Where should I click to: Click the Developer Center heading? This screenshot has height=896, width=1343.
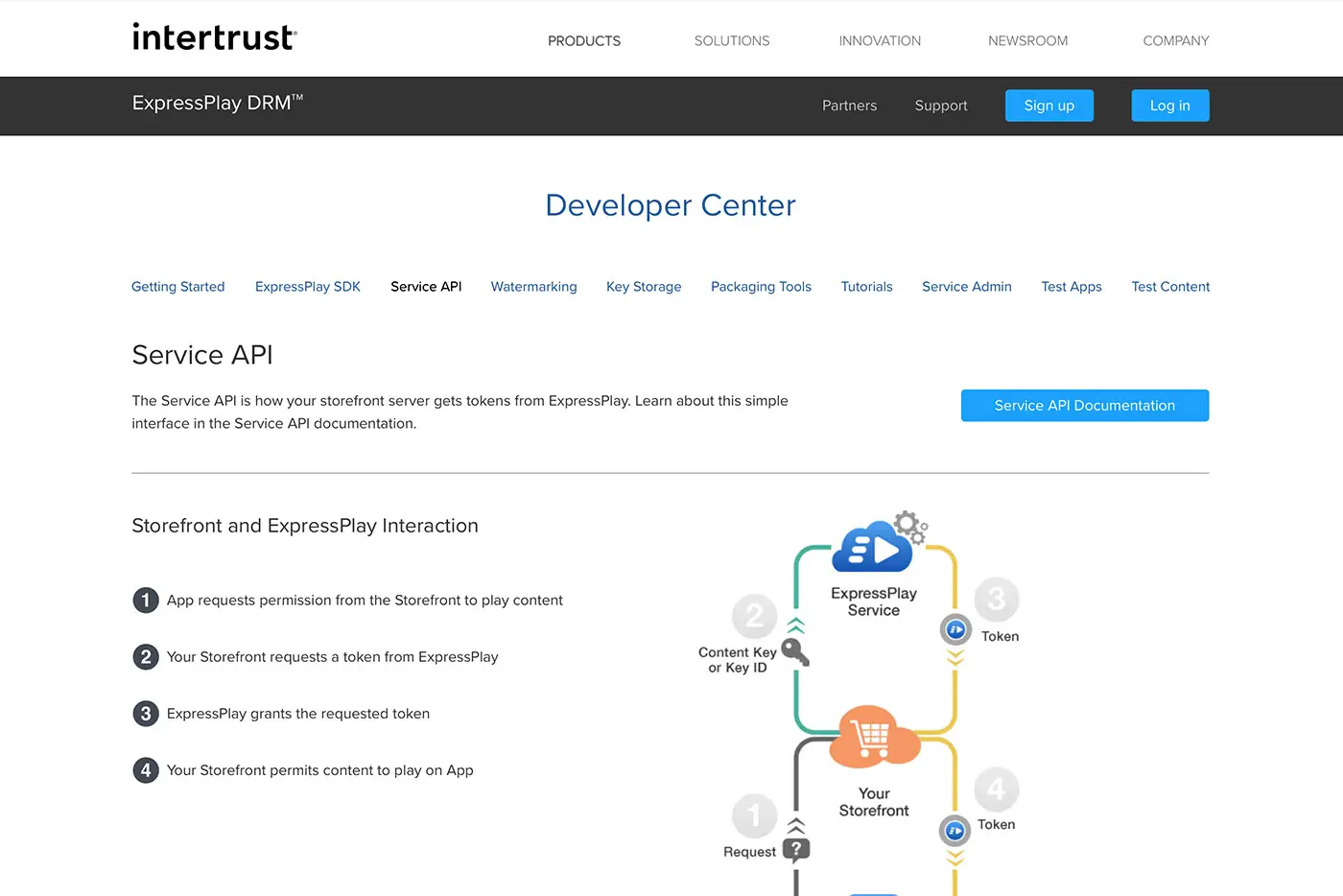coord(671,205)
